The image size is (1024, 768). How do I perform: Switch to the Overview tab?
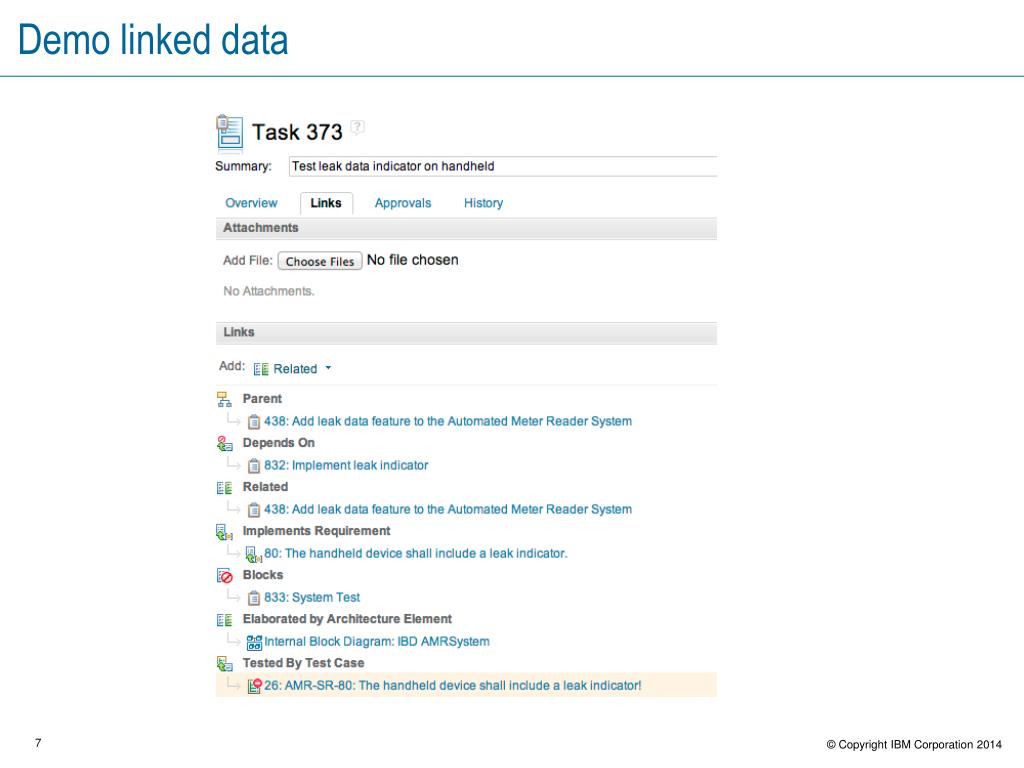point(251,203)
